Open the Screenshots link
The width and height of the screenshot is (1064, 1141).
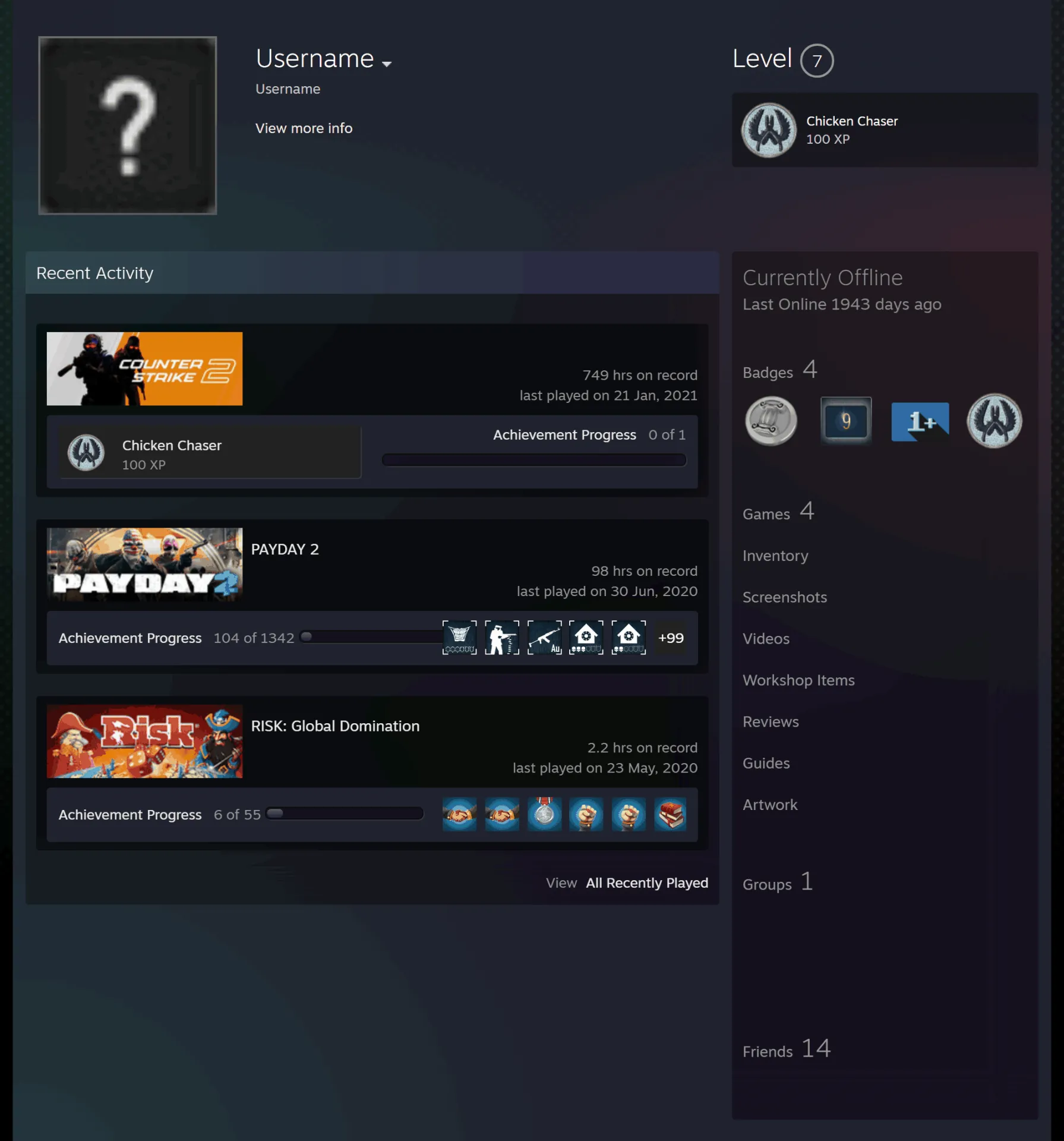(x=785, y=597)
